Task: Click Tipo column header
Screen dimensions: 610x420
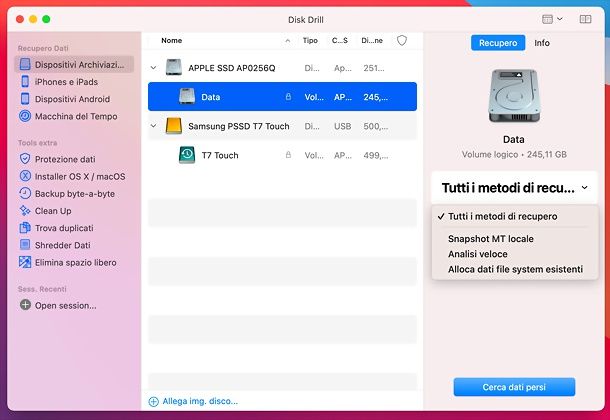Action: point(310,40)
